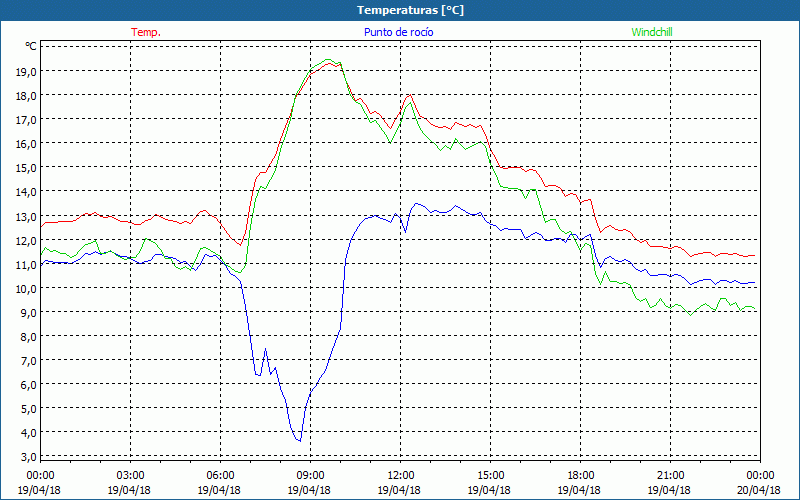
Task: Click the 21:00 time axis label
Action: pos(670,476)
